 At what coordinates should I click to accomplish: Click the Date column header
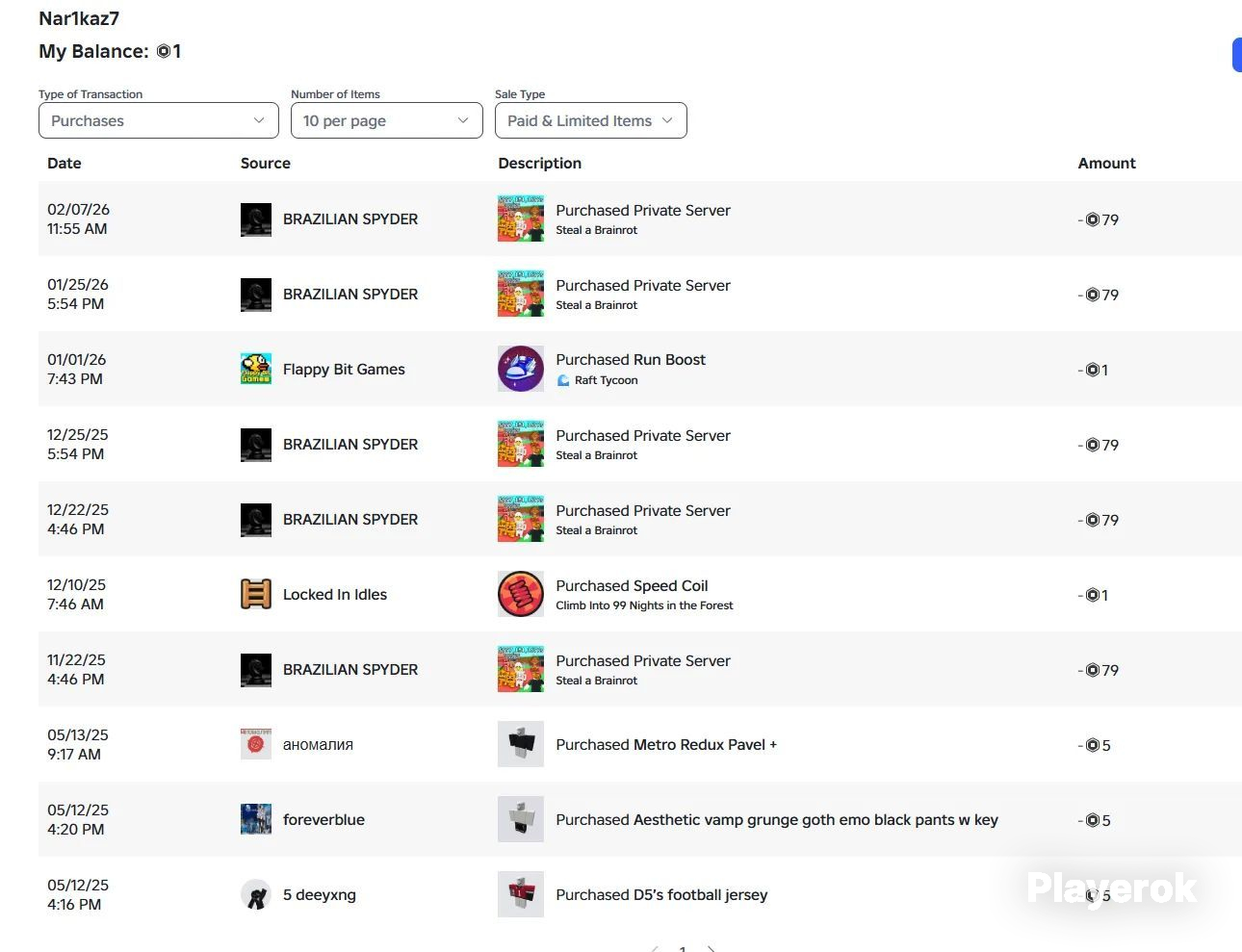[x=65, y=164]
